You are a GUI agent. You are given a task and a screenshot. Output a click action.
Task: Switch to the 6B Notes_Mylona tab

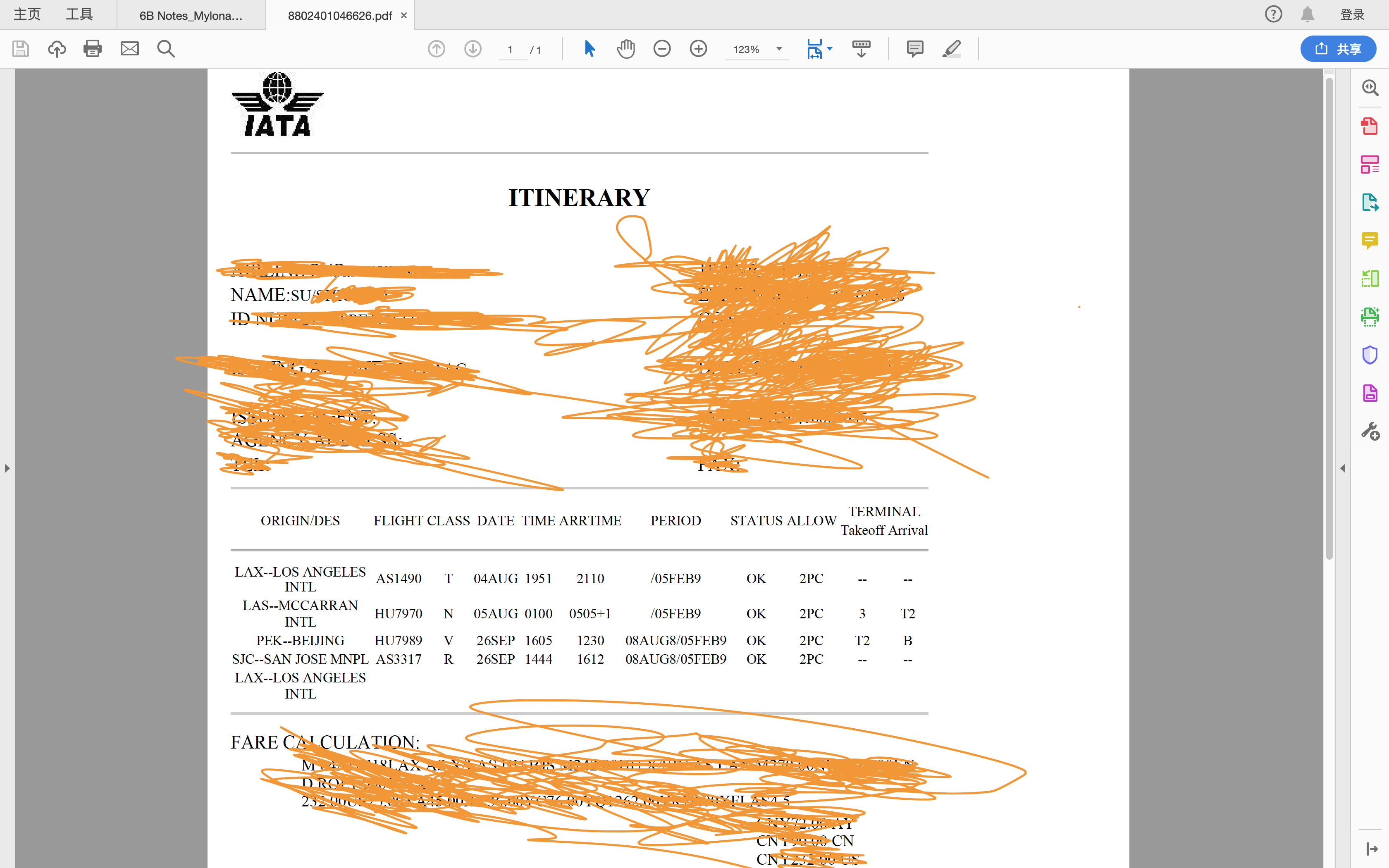[191, 16]
